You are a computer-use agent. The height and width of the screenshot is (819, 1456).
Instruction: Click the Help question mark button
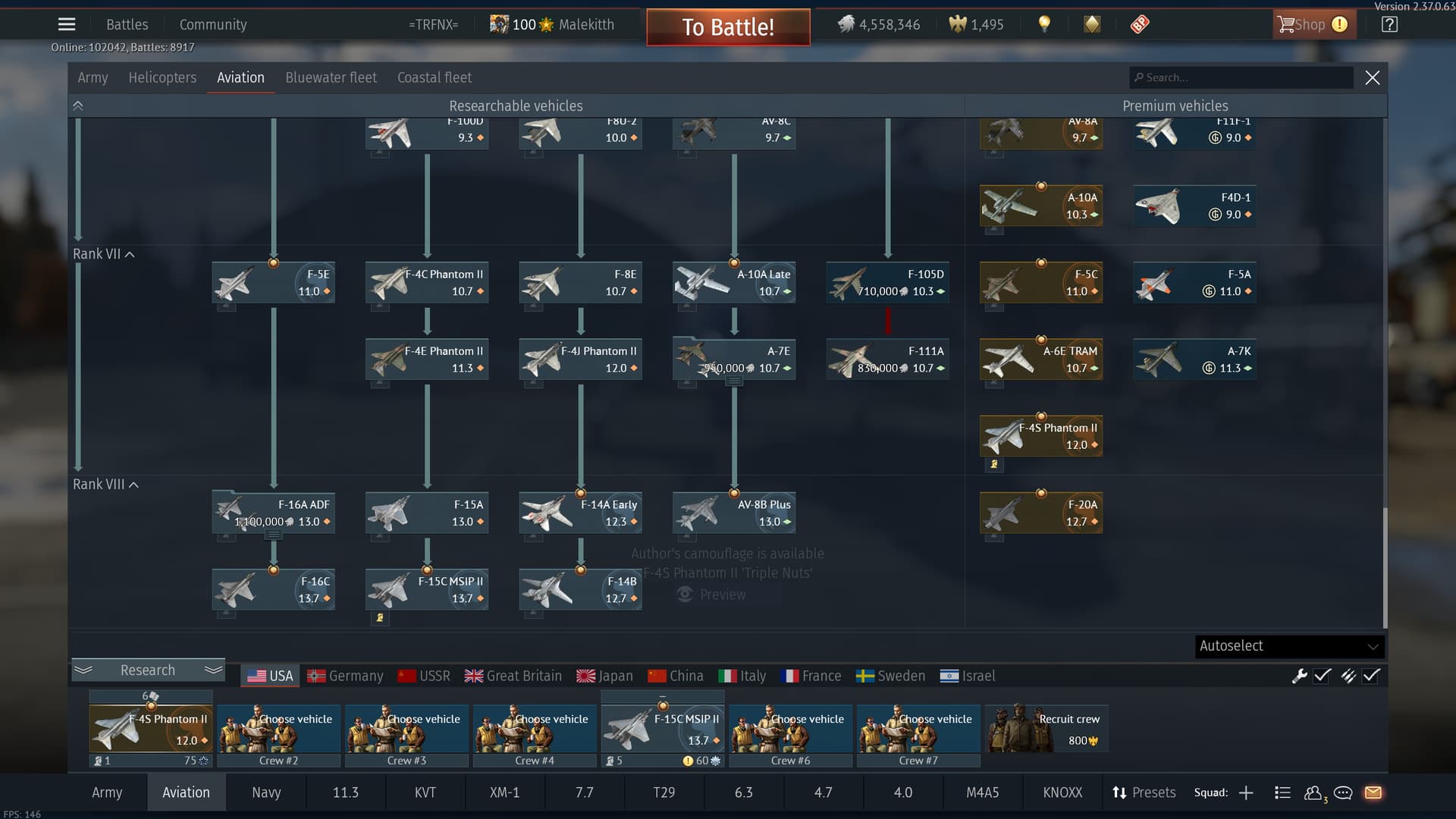point(1389,24)
